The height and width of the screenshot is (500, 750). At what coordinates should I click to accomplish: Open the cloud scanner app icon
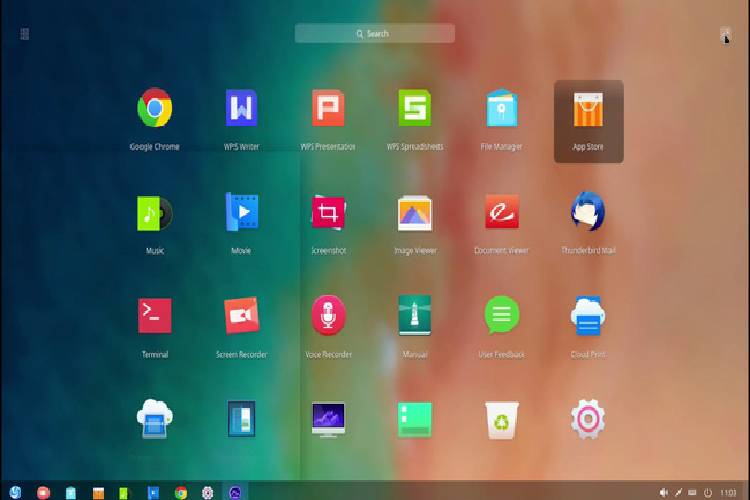point(154,419)
